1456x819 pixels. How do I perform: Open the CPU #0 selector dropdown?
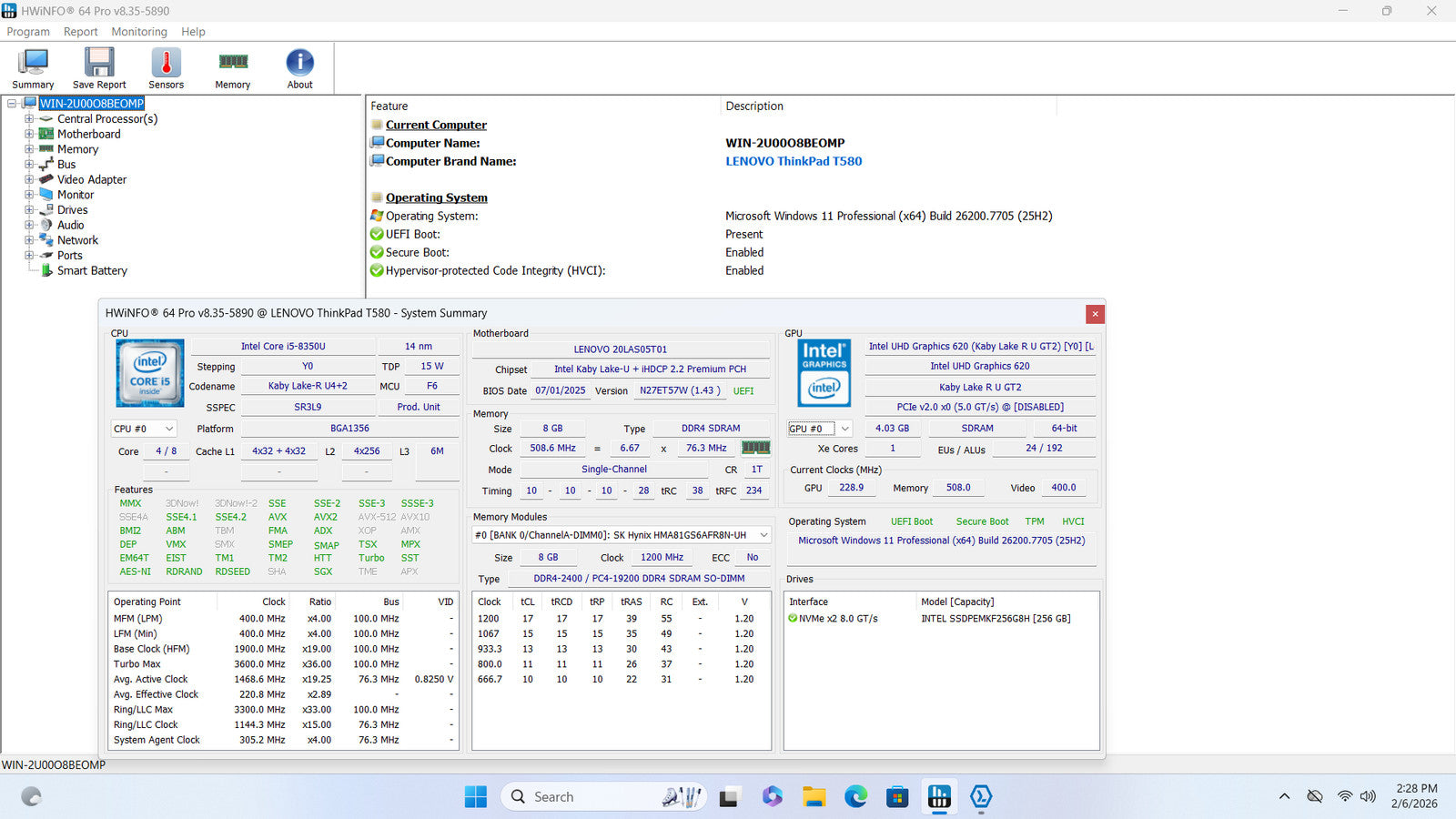tap(144, 429)
